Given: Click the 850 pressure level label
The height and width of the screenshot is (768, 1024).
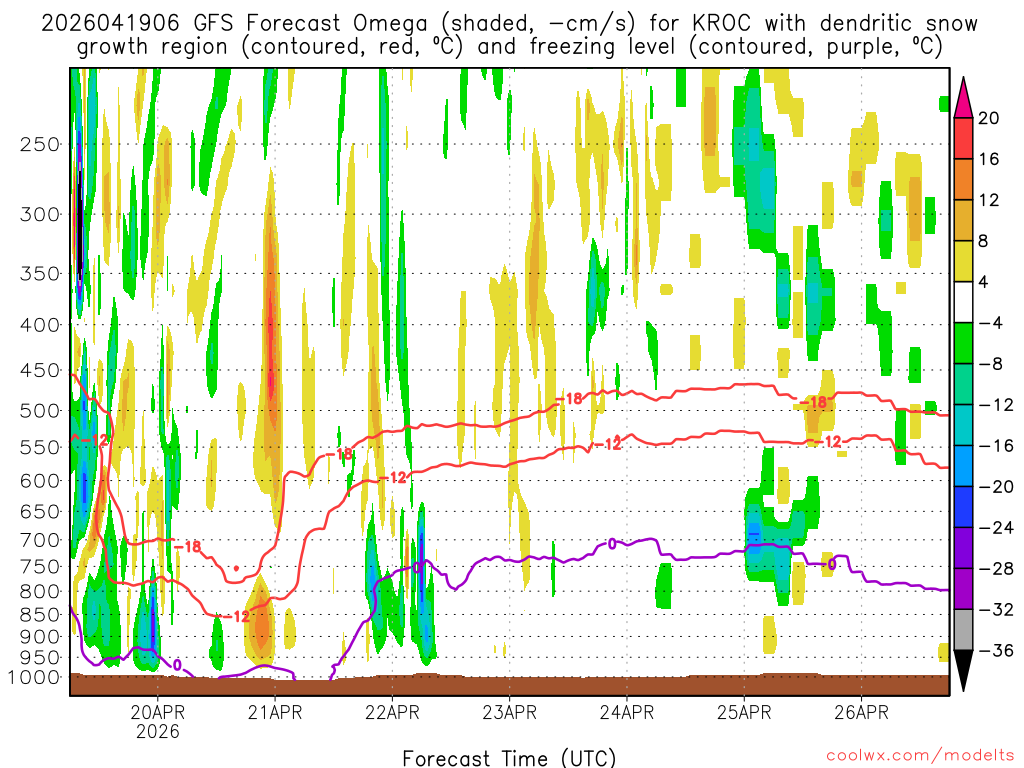Looking at the screenshot, I should [x=40, y=615].
